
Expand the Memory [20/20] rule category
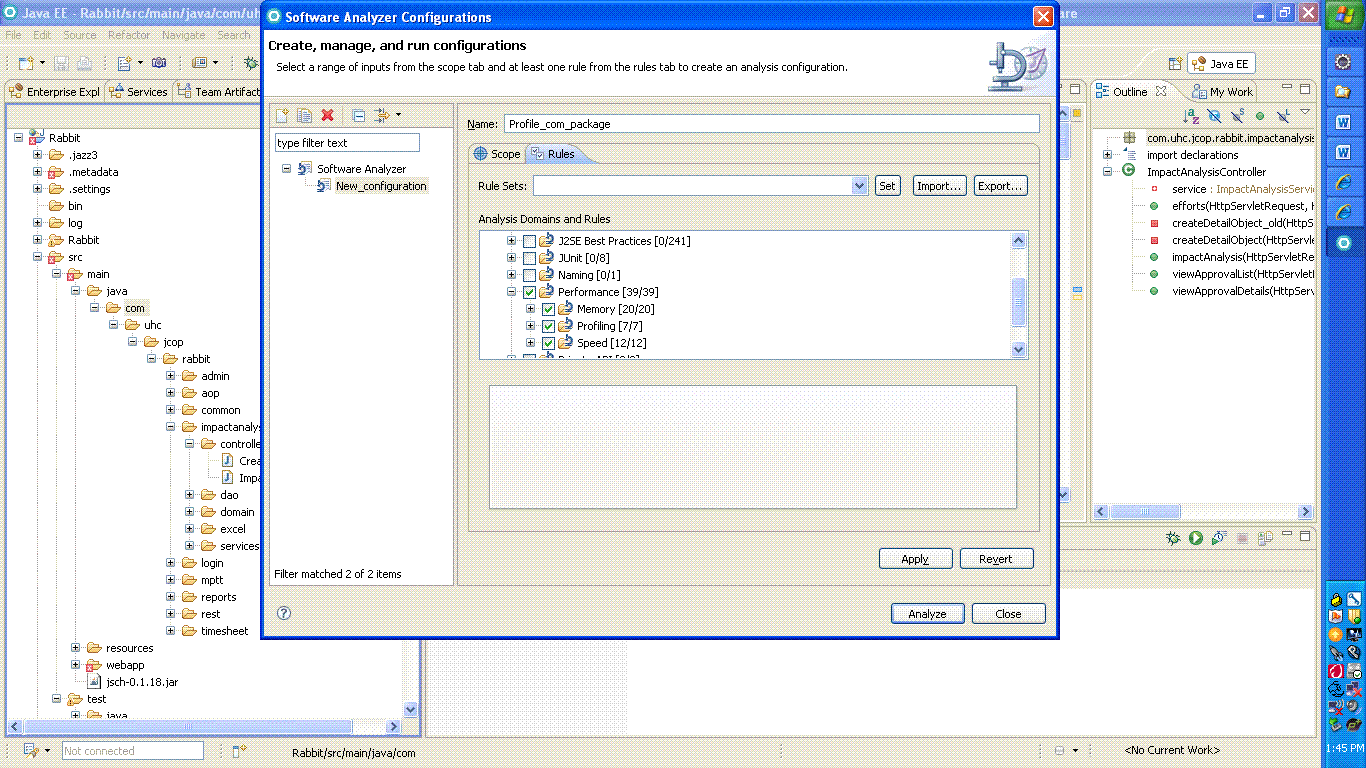coord(531,309)
